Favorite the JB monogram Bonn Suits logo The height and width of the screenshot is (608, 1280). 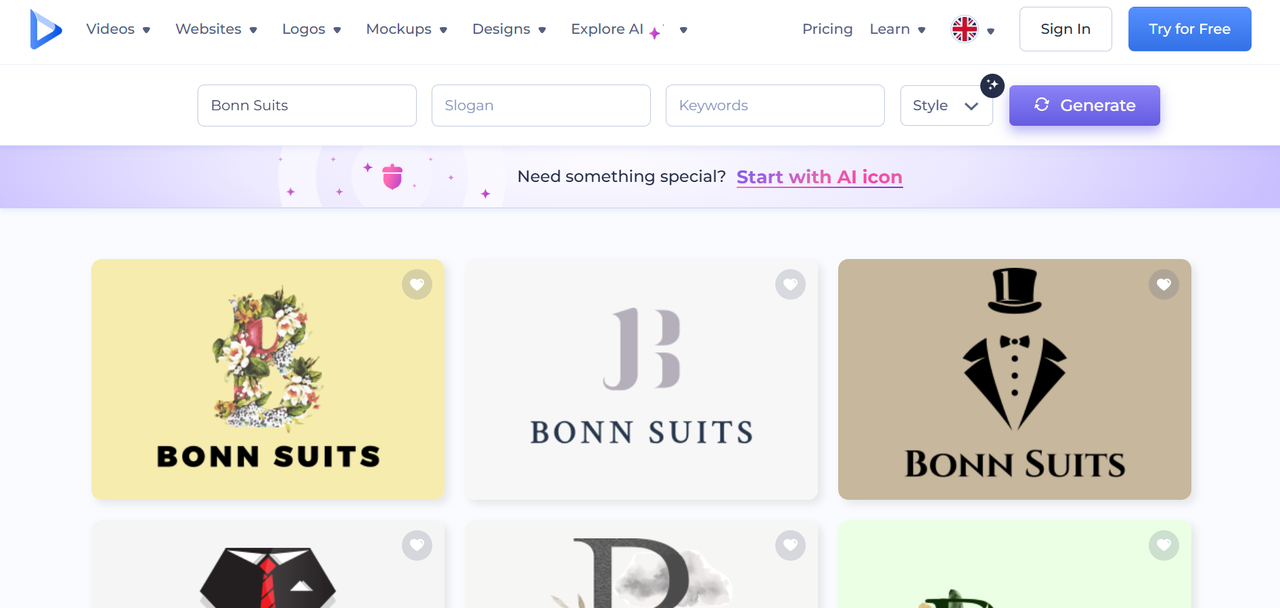tap(790, 285)
